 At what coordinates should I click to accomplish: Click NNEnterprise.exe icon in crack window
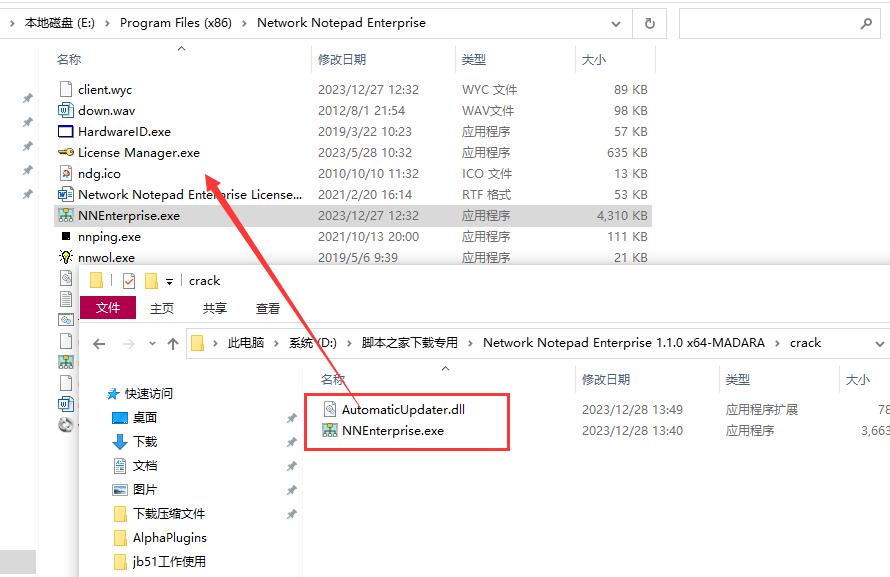pyautogui.click(x=330, y=430)
